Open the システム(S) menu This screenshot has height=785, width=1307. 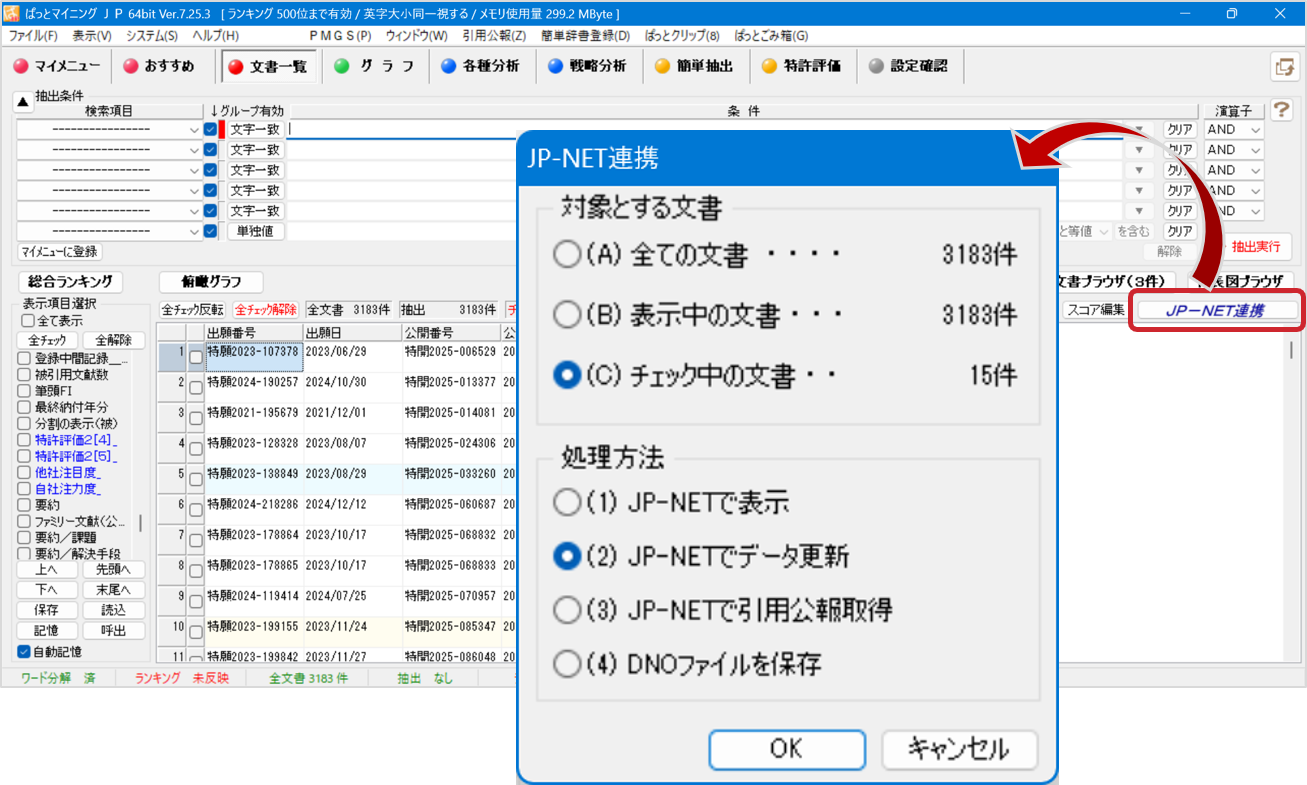point(152,35)
